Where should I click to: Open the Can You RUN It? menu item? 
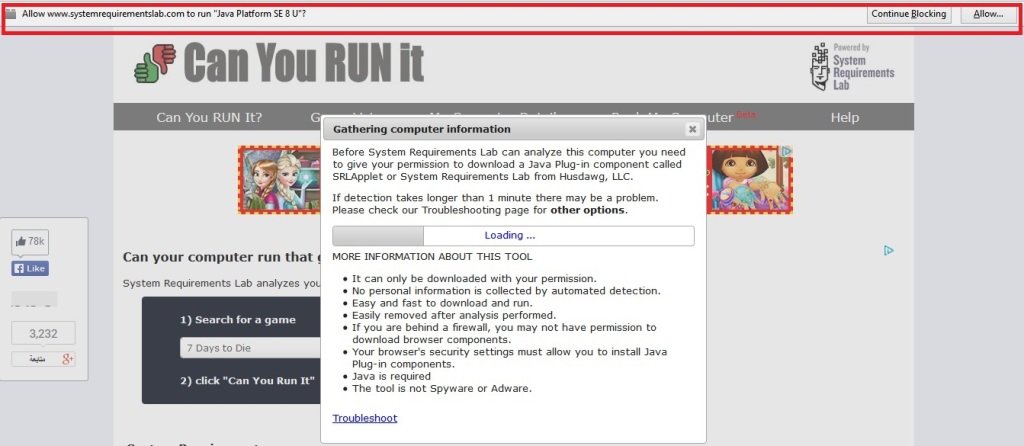pyautogui.click(x=209, y=118)
